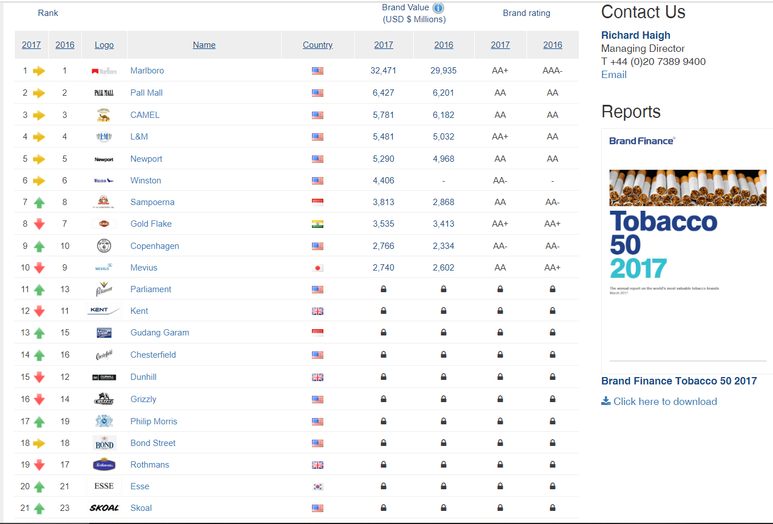
Task: Click the ESSE logo
Action: click(x=104, y=486)
